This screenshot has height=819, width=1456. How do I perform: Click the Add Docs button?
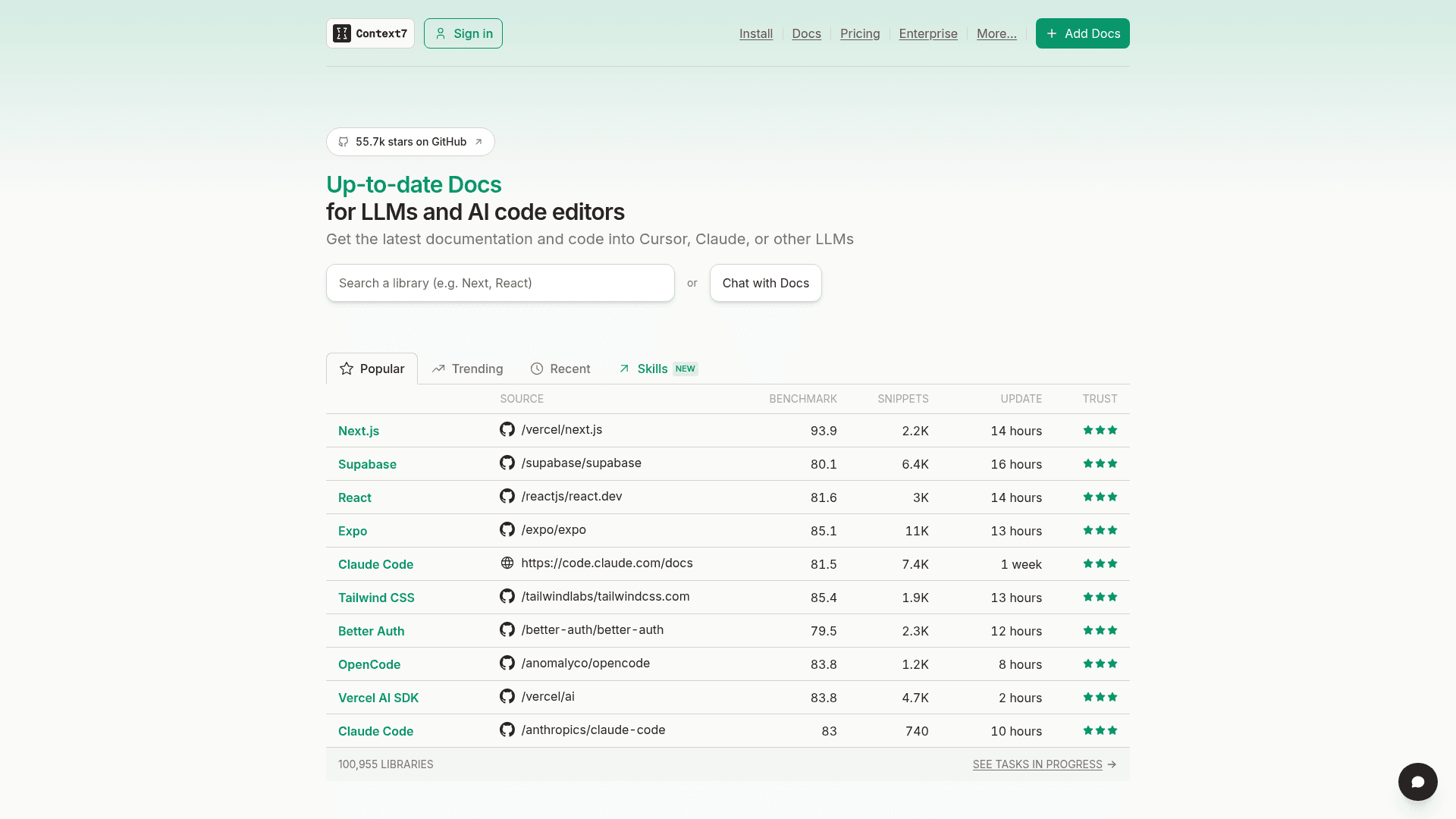[1083, 33]
